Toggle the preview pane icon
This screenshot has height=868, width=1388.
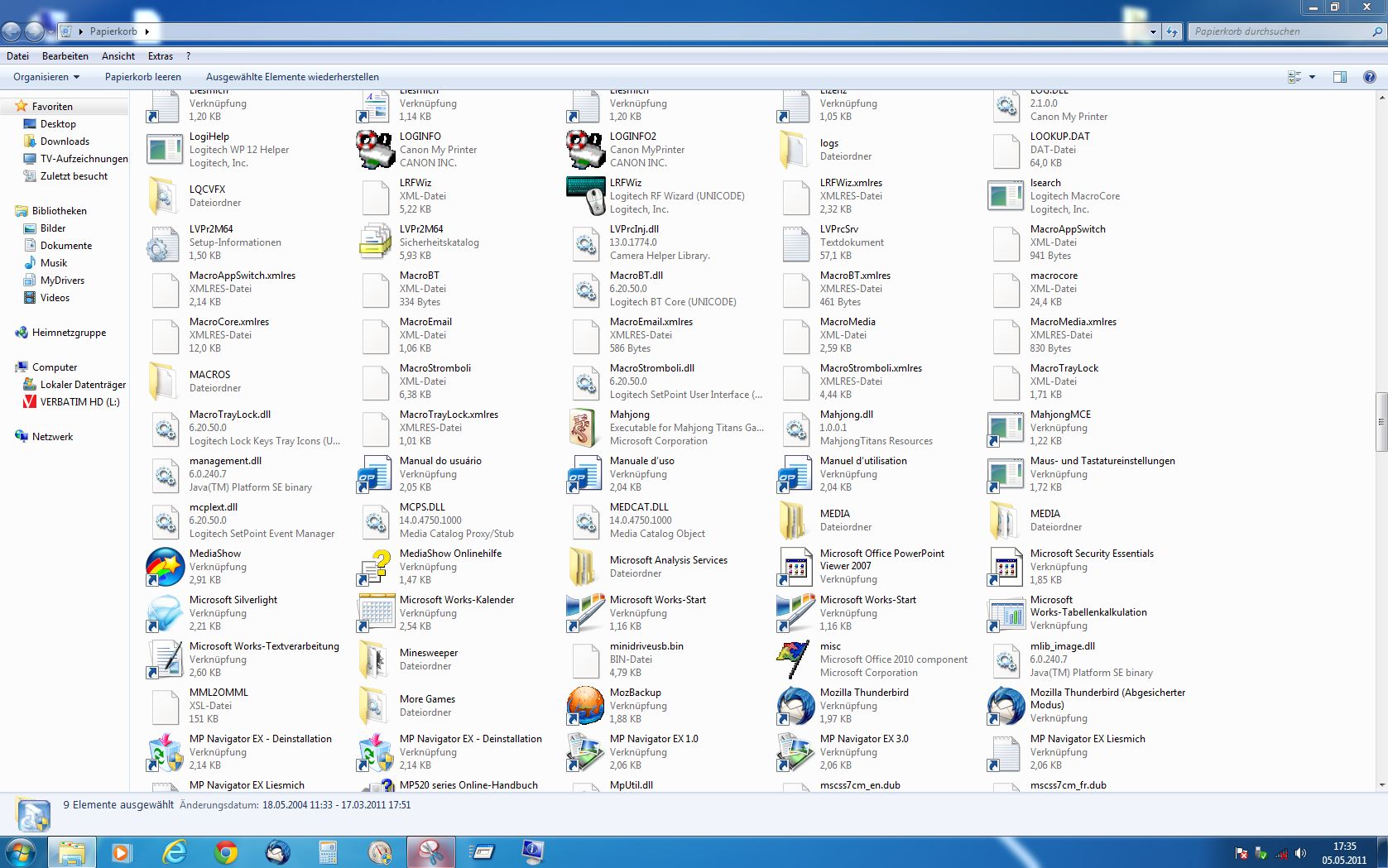coord(1340,77)
